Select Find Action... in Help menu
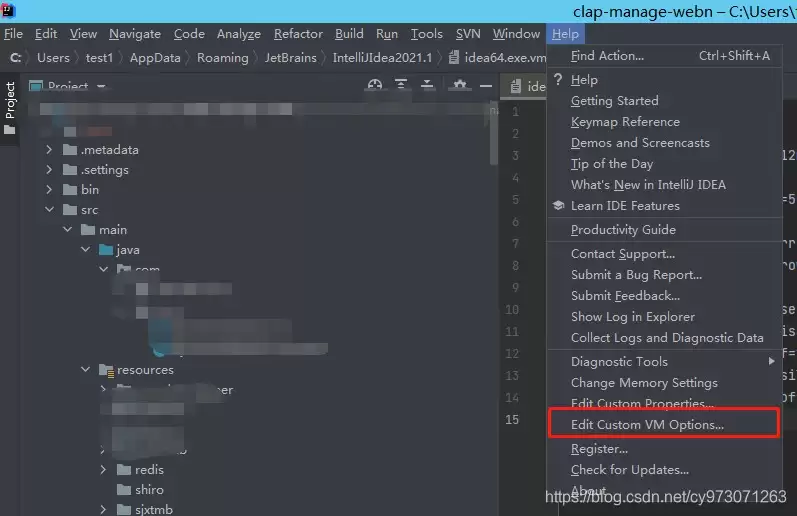The width and height of the screenshot is (797, 516). [664, 55]
